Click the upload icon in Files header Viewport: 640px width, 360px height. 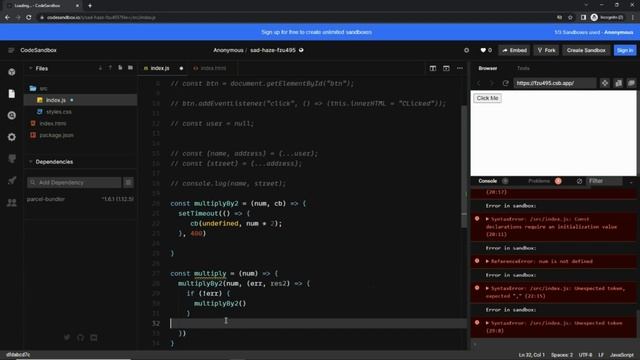[x=110, y=68]
